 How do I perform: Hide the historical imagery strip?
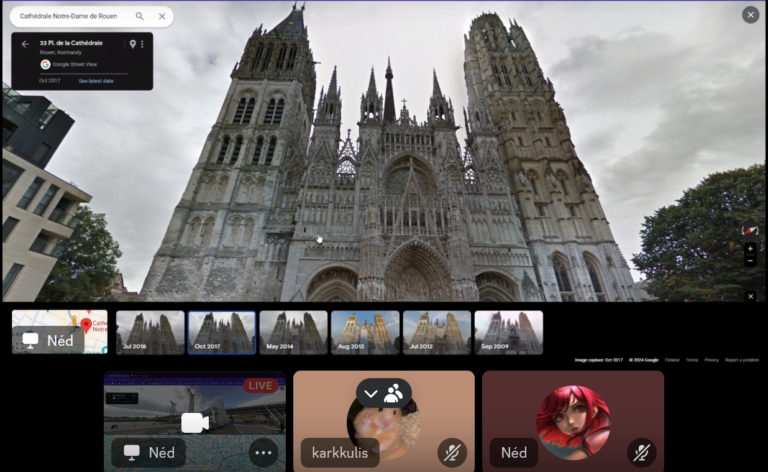[x=750, y=296]
